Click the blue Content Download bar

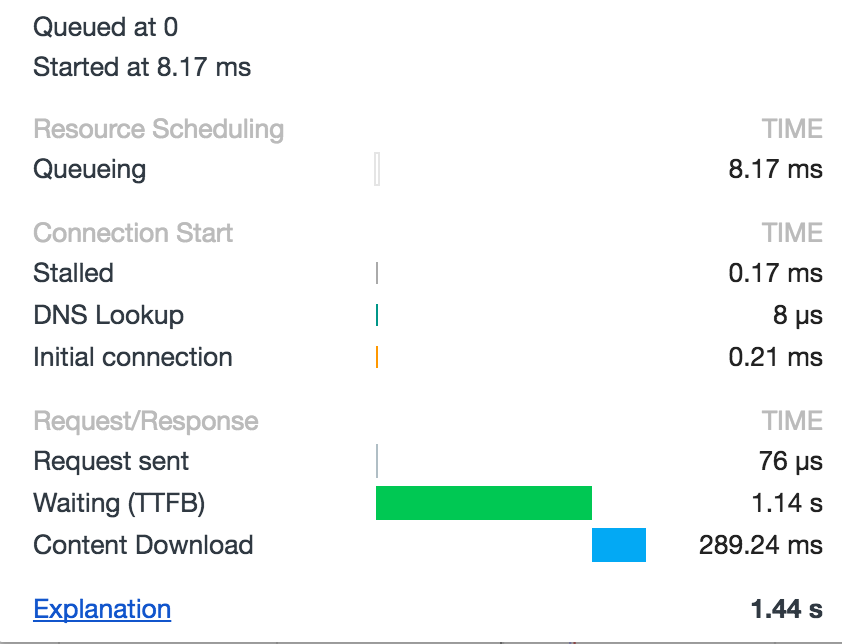619,545
